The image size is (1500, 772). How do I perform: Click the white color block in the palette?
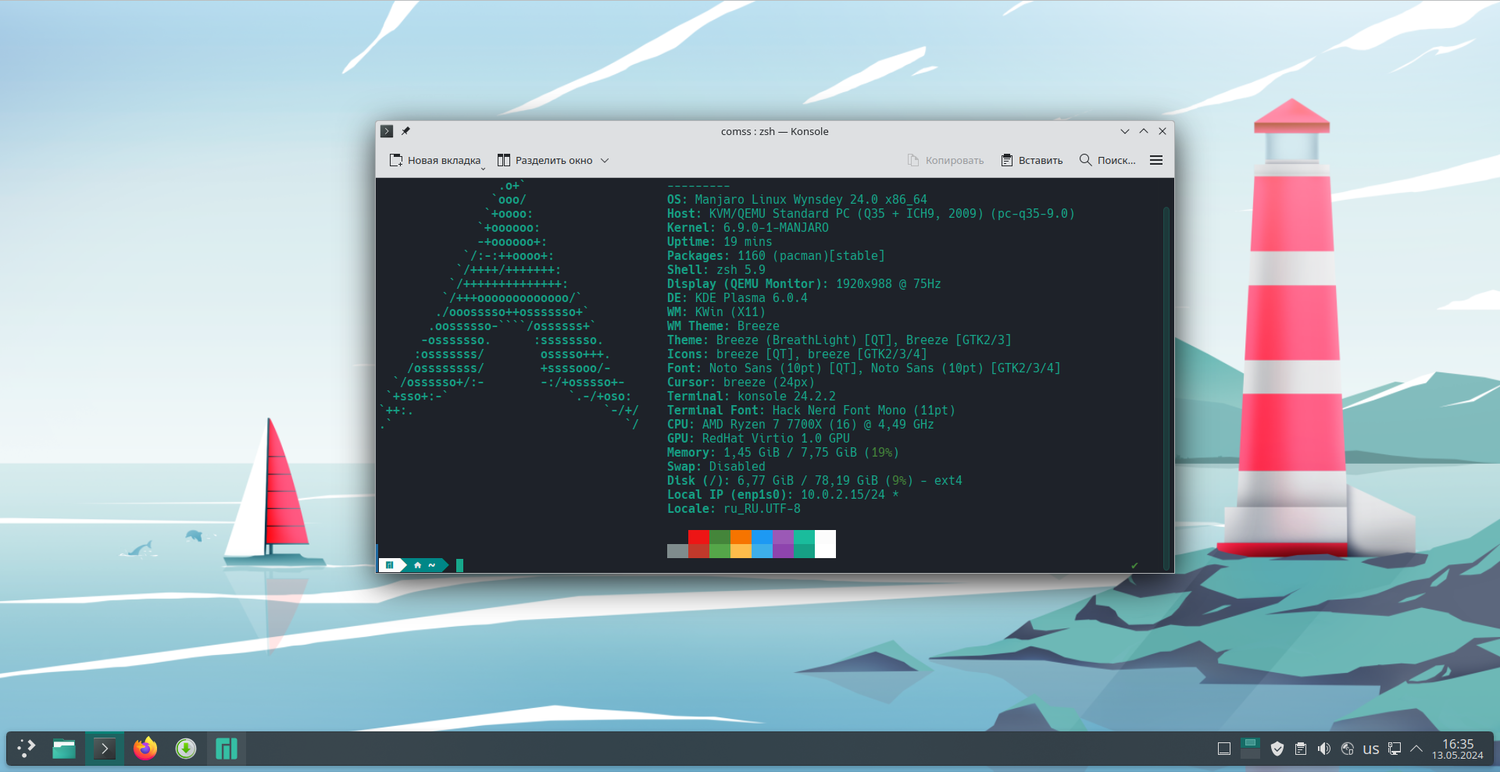point(825,544)
